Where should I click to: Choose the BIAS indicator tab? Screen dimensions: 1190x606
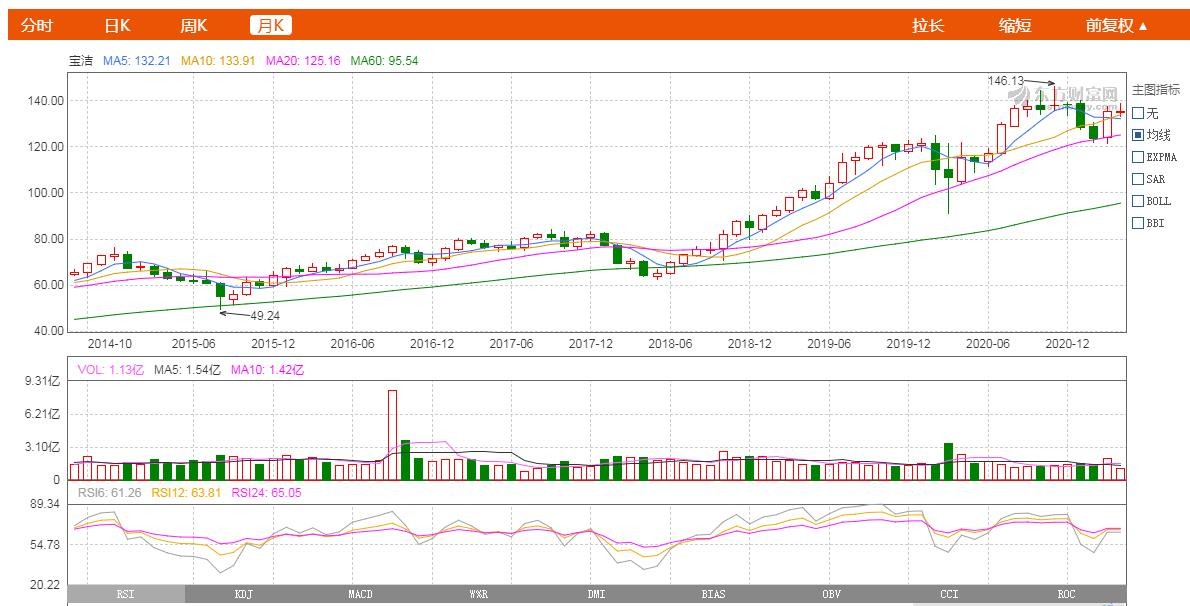pos(714,594)
